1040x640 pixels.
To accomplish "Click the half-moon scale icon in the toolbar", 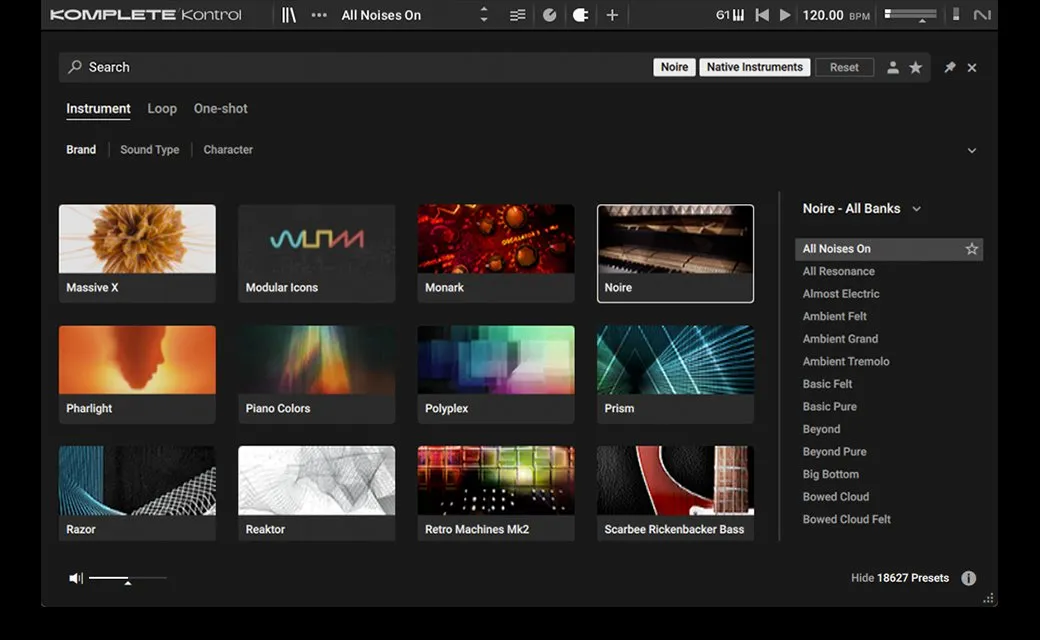I will pyautogui.click(x=581, y=14).
